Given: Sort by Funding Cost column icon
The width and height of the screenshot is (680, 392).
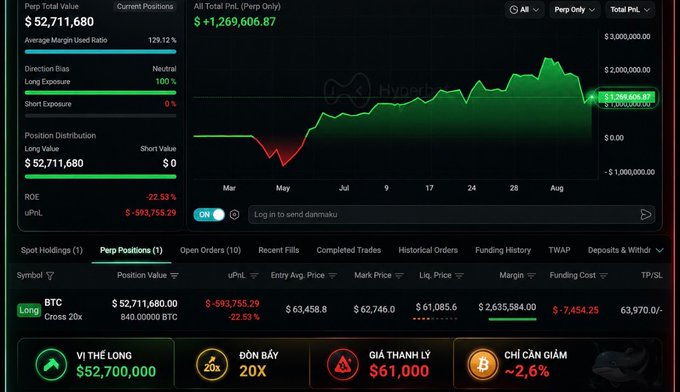Looking at the screenshot, I should [x=603, y=276].
